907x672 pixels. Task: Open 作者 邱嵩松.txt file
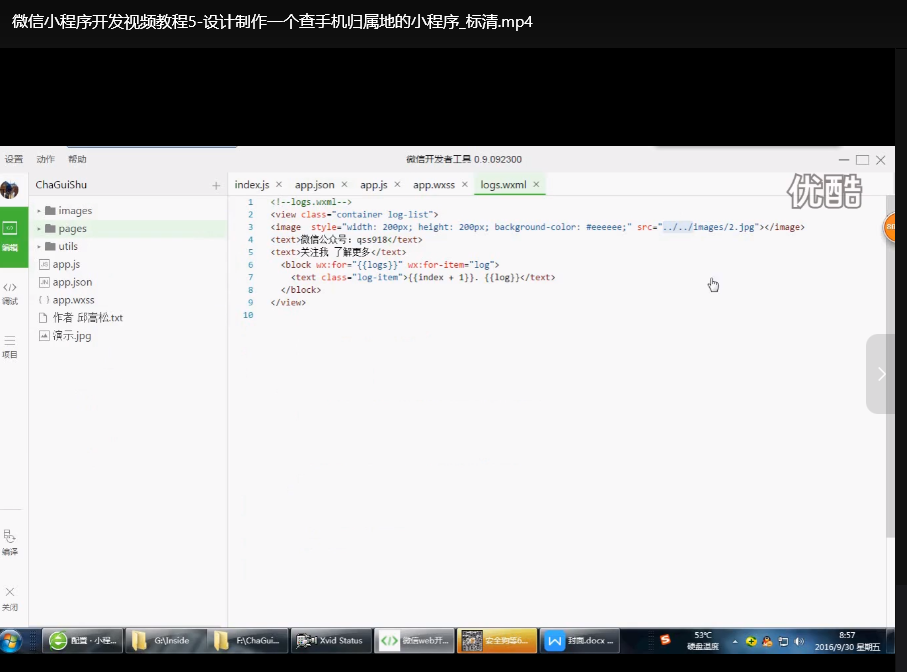point(88,317)
